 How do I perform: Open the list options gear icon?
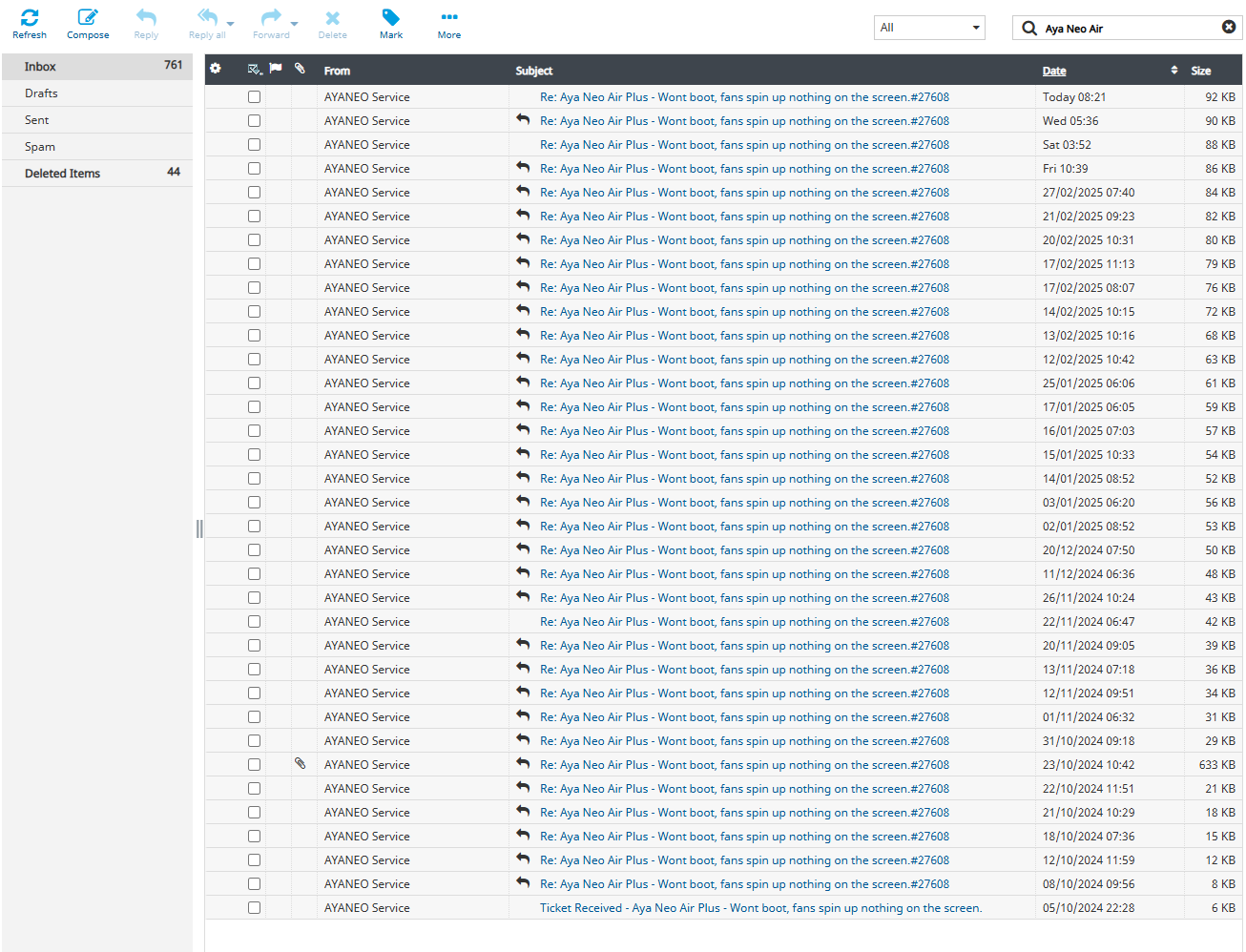[x=216, y=69]
